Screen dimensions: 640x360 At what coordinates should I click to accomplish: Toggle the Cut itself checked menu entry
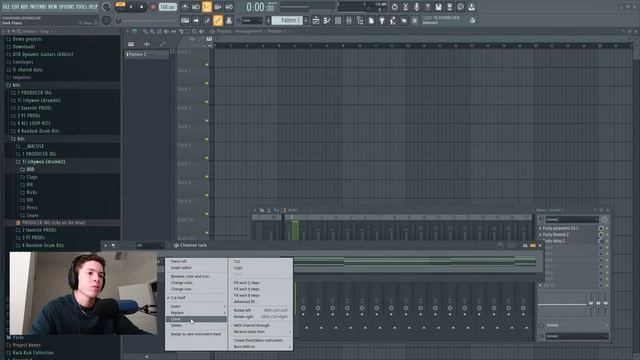click(x=196, y=298)
